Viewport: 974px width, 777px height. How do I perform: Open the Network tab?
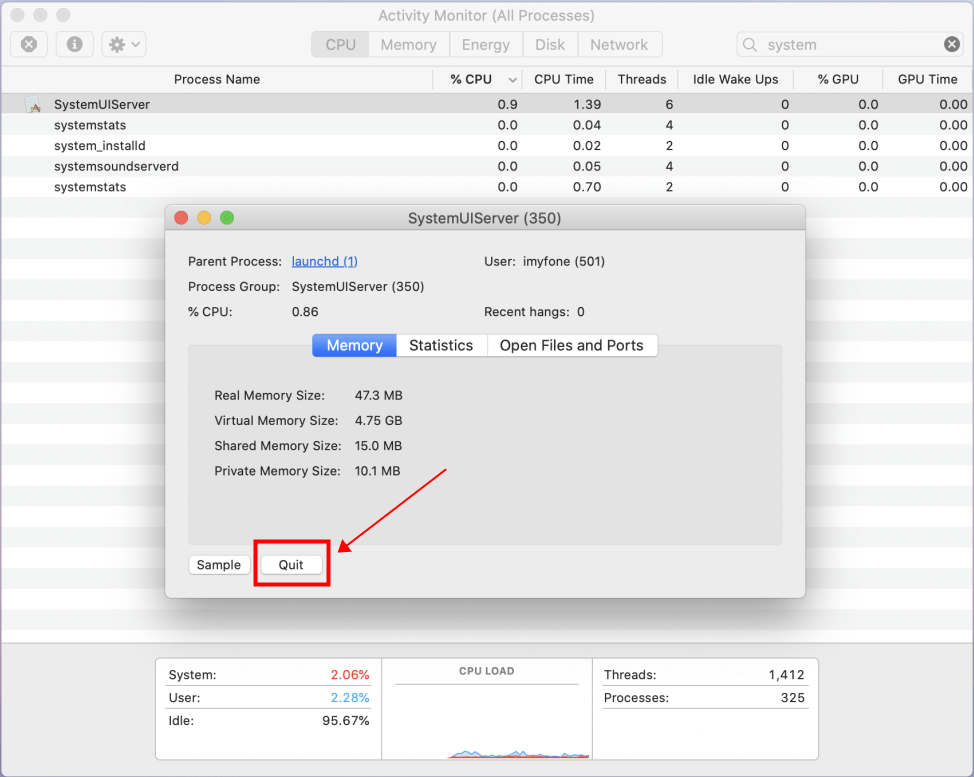coord(620,44)
